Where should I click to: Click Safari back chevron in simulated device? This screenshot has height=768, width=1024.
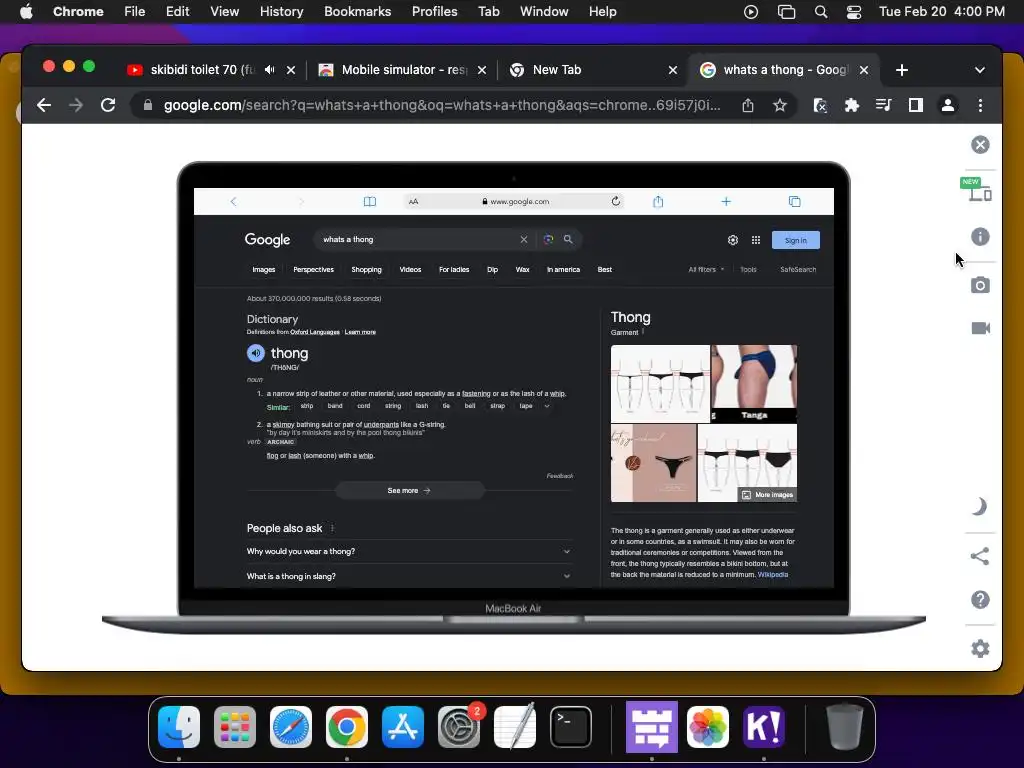click(x=233, y=201)
